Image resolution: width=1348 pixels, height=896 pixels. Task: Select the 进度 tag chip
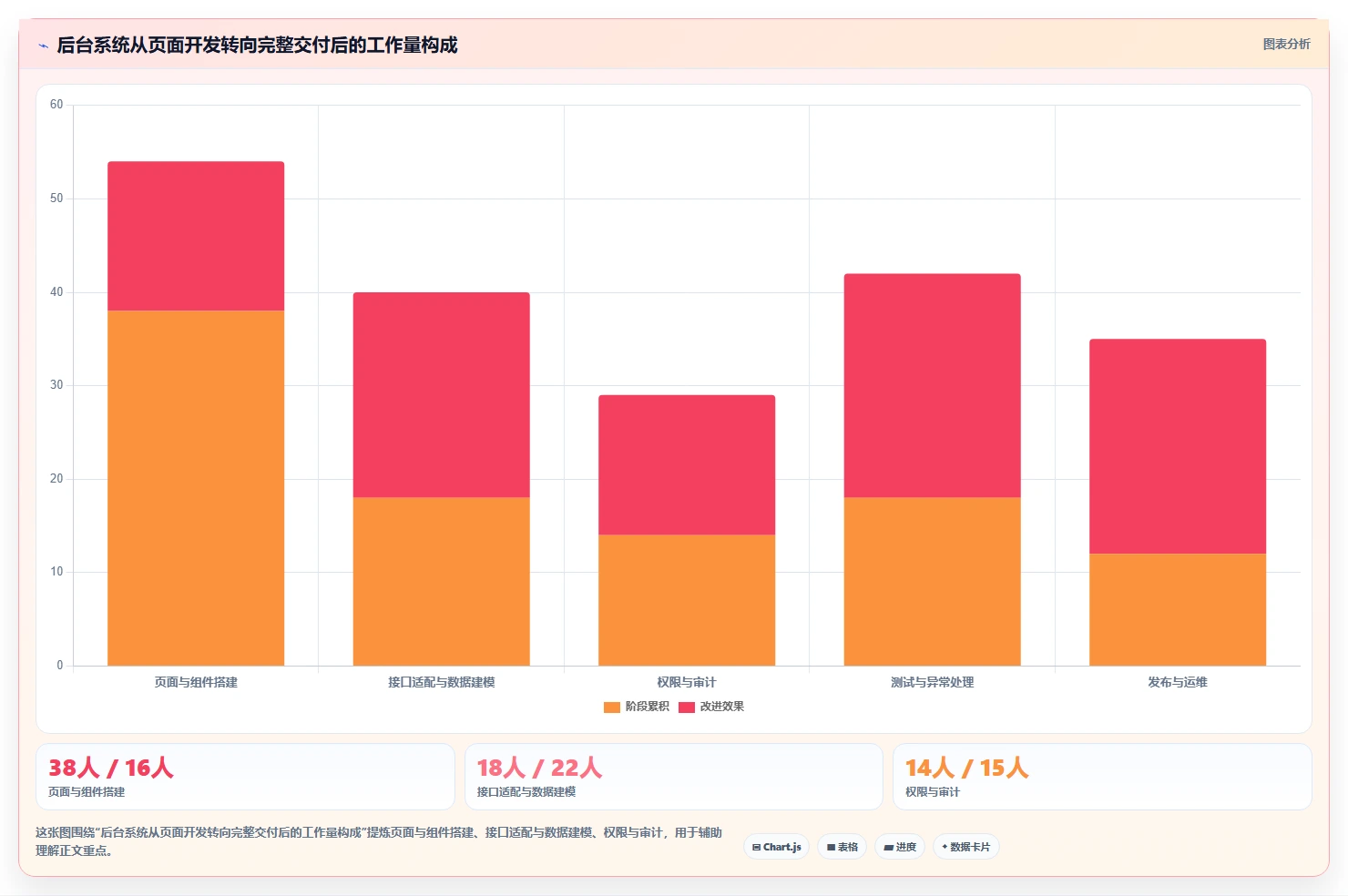click(900, 847)
